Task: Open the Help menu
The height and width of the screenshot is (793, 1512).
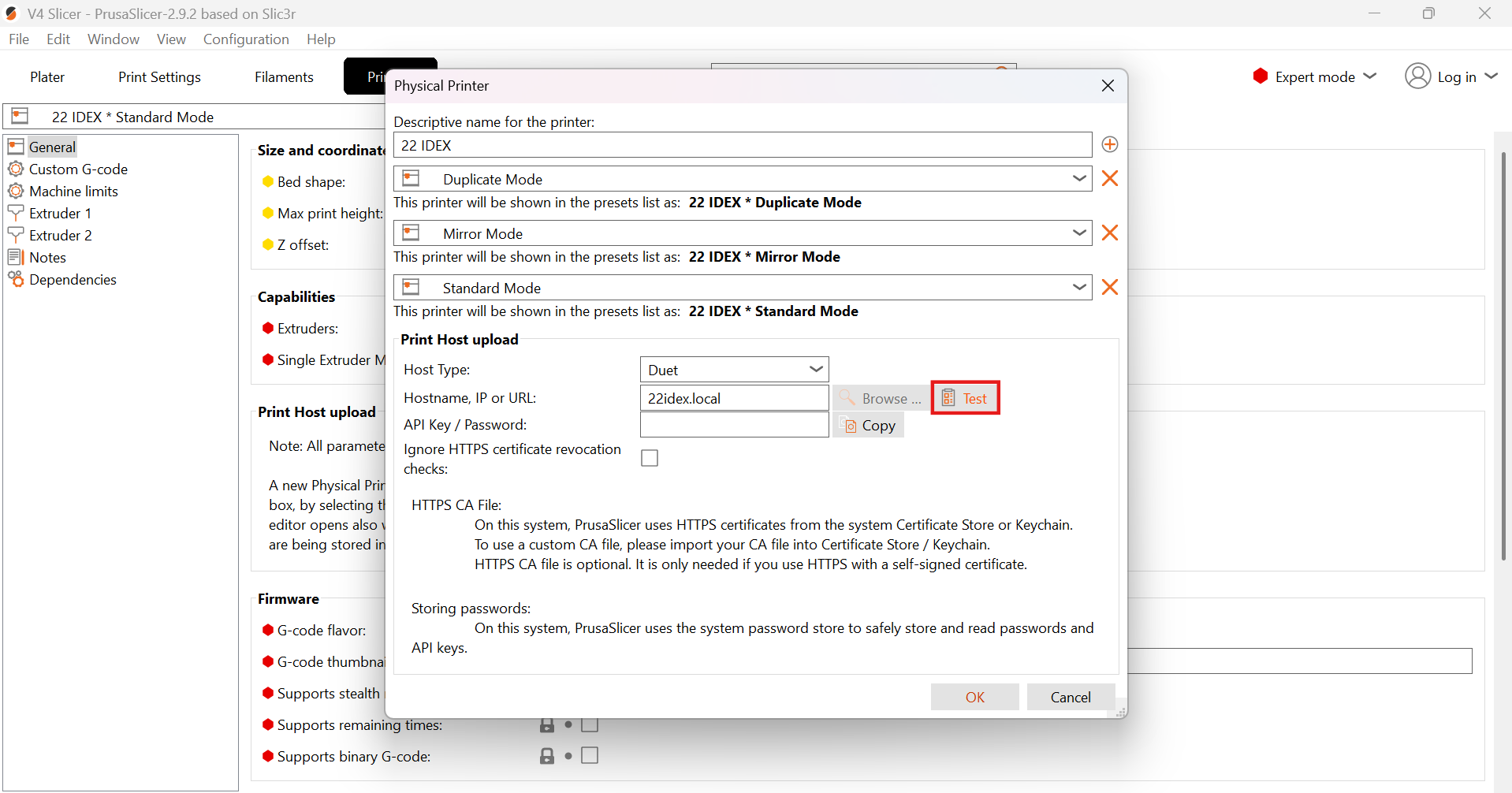Action: click(x=321, y=39)
